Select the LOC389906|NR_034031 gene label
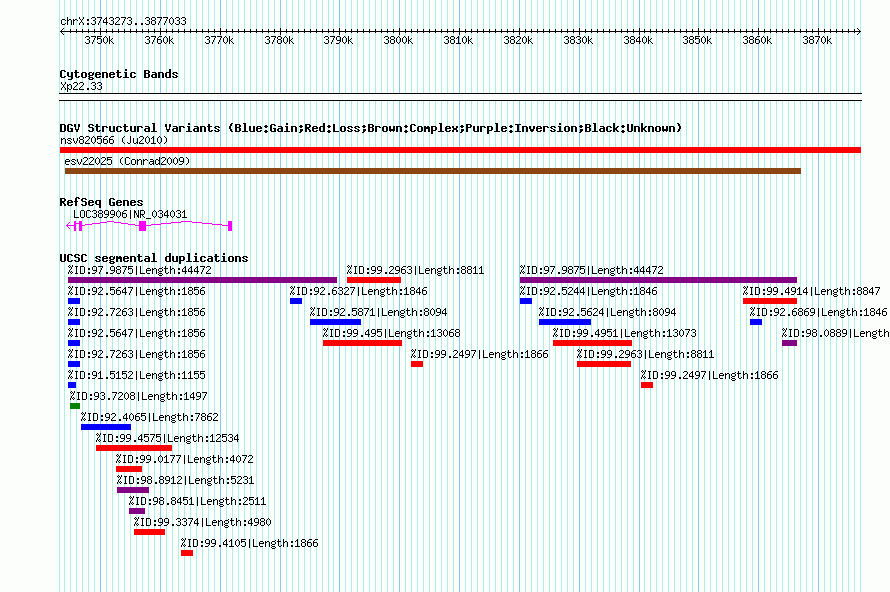890x592 pixels. click(130, 215)
